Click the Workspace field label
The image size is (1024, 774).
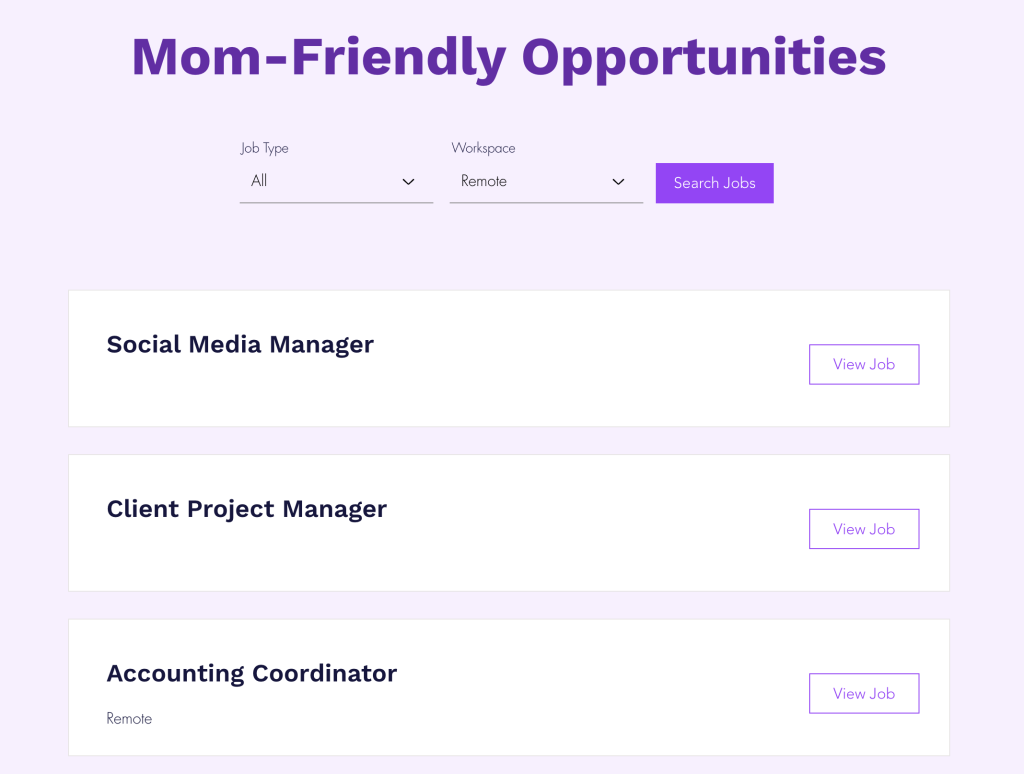click(x=483, y=148)
